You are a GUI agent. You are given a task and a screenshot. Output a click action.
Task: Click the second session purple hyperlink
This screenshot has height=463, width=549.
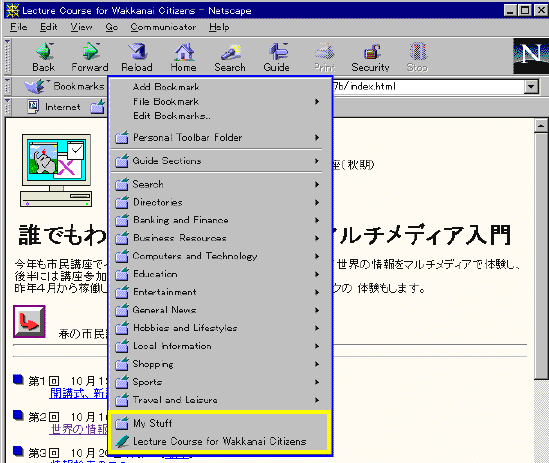pyautogui.click(x=78, y=429)
